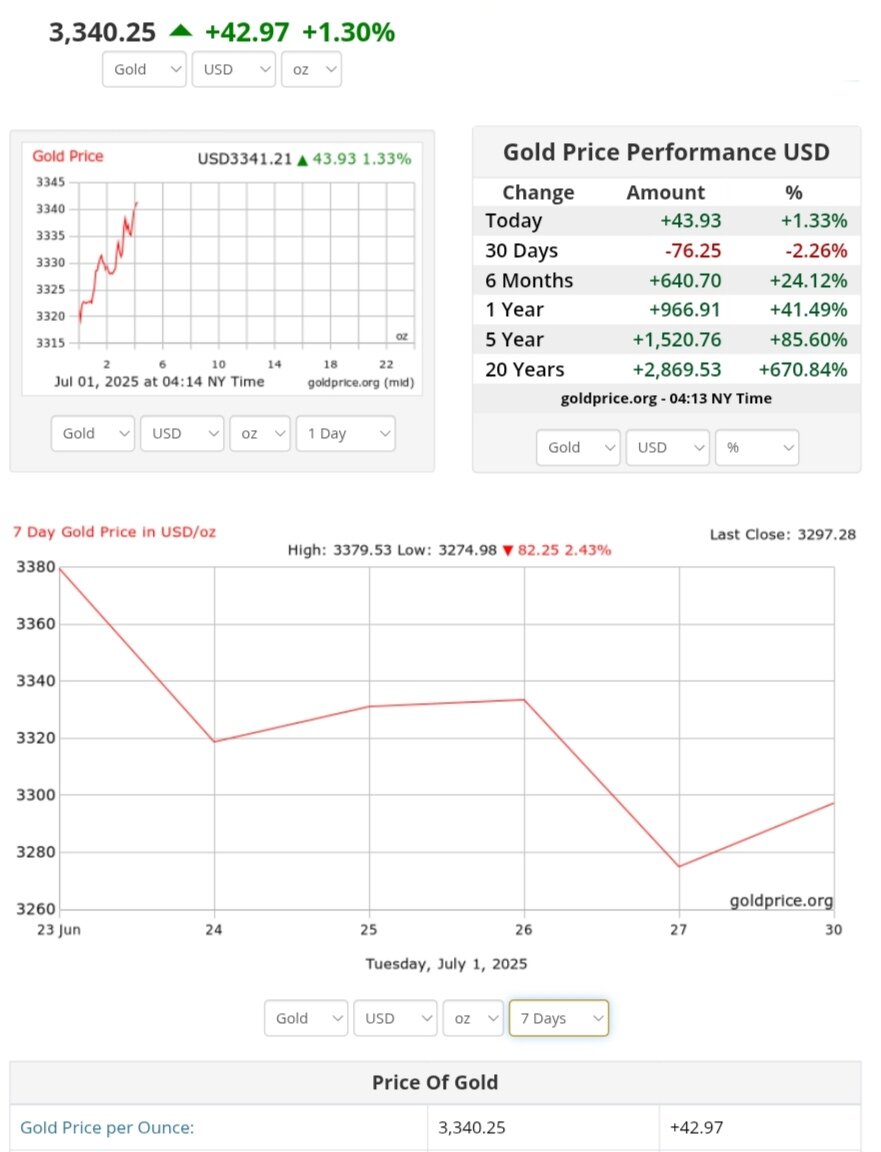Open Gold dropdown in Gold Price Performance panel
Viewport: 881px width, 1152px height.
(578, 448)
